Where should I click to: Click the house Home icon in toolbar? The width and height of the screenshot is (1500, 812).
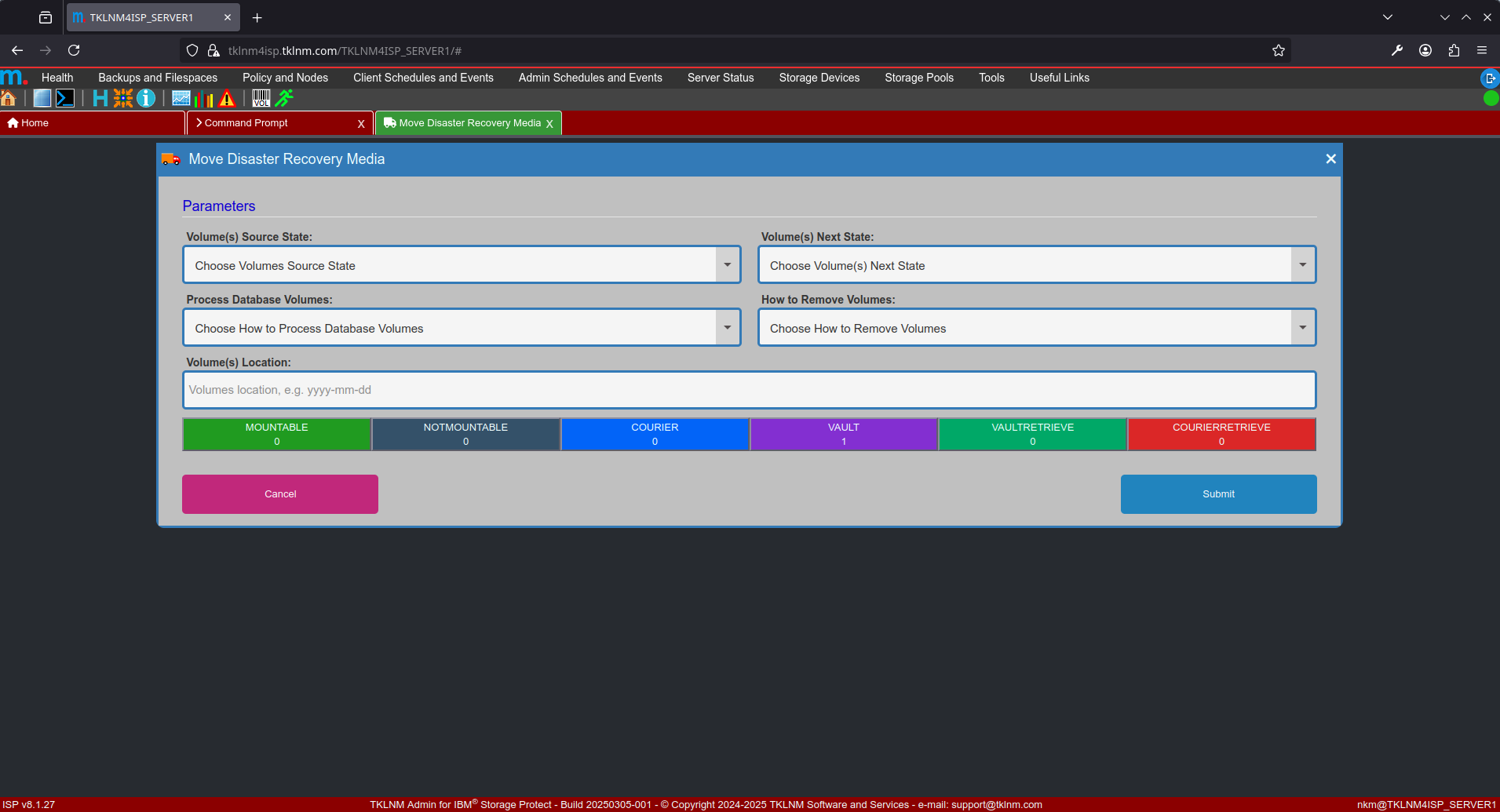click(x=9, y=98)
